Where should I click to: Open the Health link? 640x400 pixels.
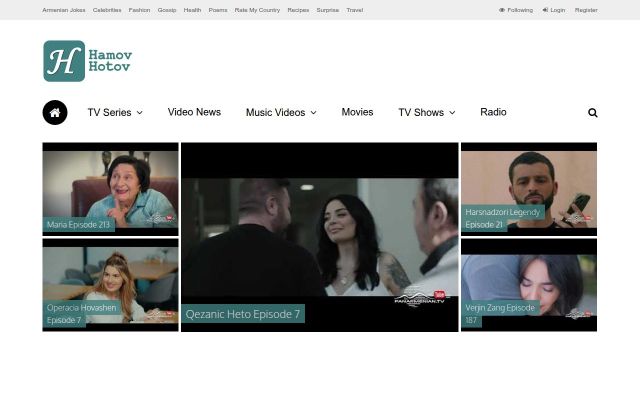(x=192, y=10)
